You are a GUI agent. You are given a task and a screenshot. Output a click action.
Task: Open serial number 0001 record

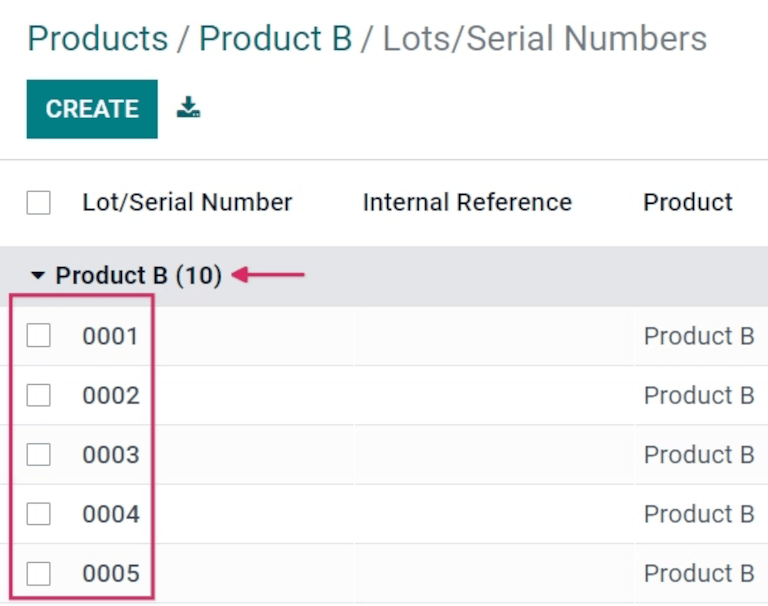pos(110,336)
